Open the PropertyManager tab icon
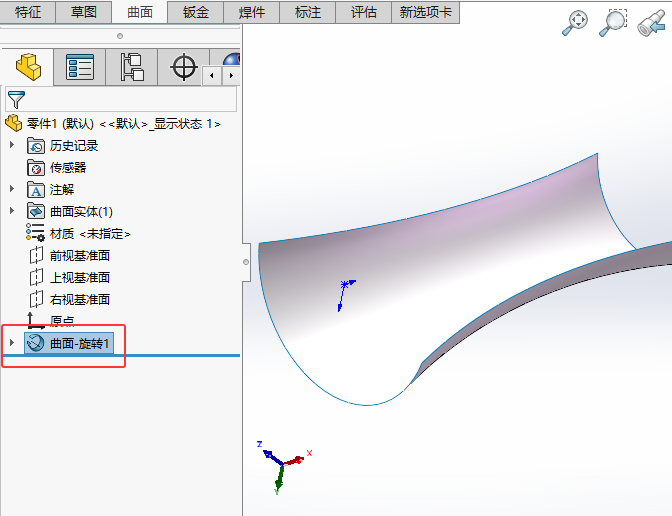 (80, 67)
